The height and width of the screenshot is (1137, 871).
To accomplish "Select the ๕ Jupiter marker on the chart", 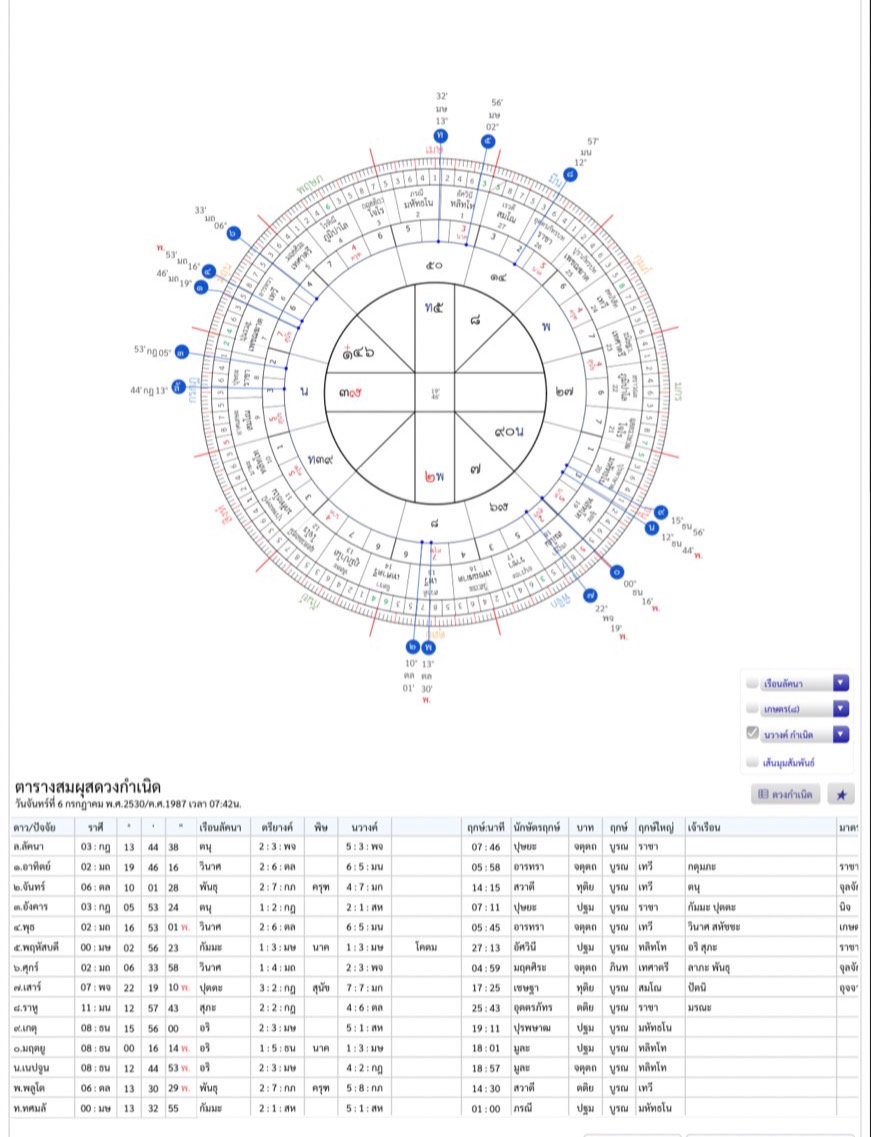I will (489, 141).
